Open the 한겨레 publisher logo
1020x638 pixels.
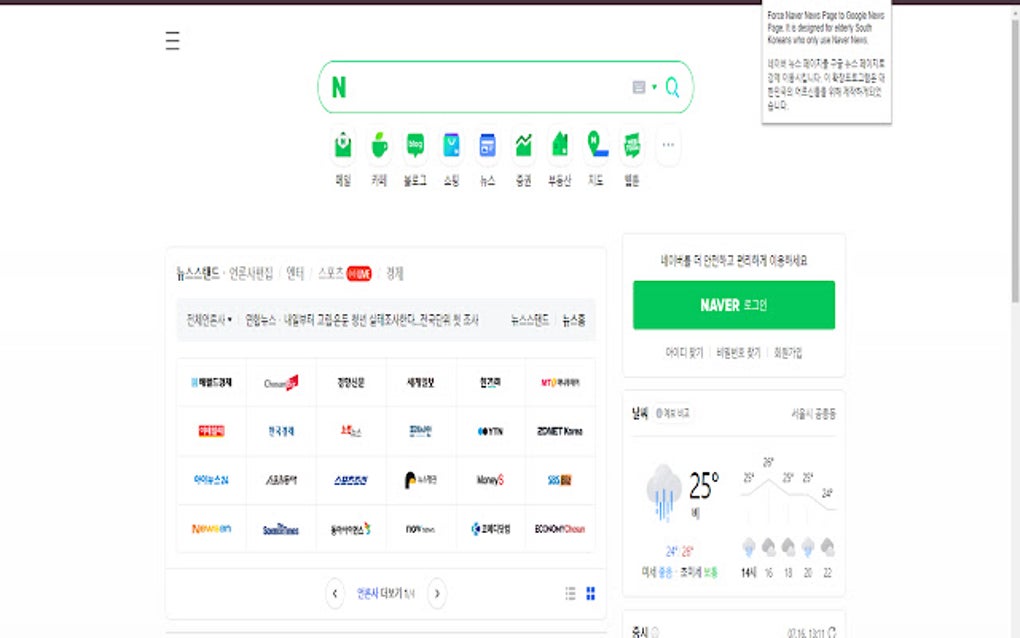click(x=490, y=382)
